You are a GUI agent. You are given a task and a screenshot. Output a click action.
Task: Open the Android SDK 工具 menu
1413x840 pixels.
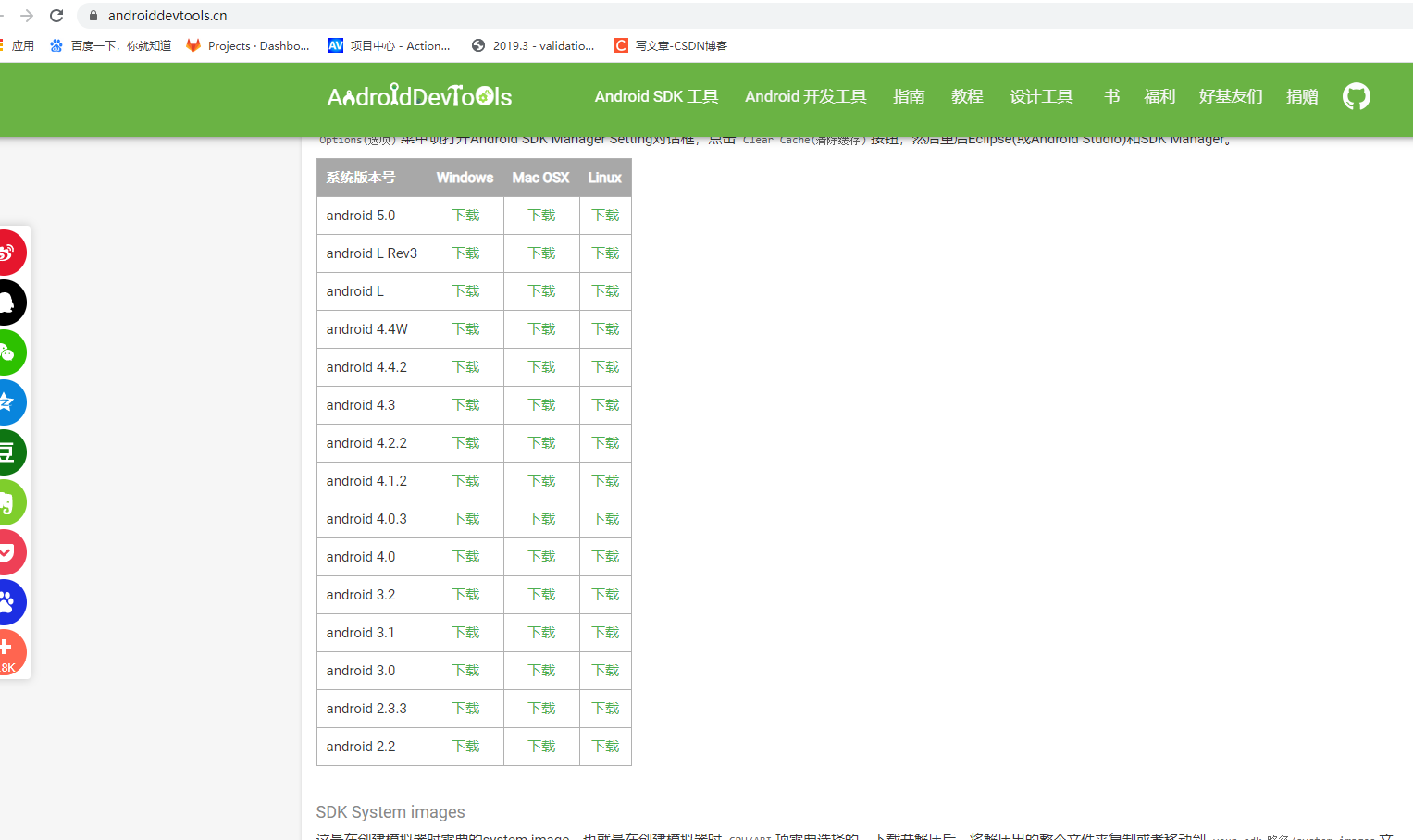click(656, 96)
